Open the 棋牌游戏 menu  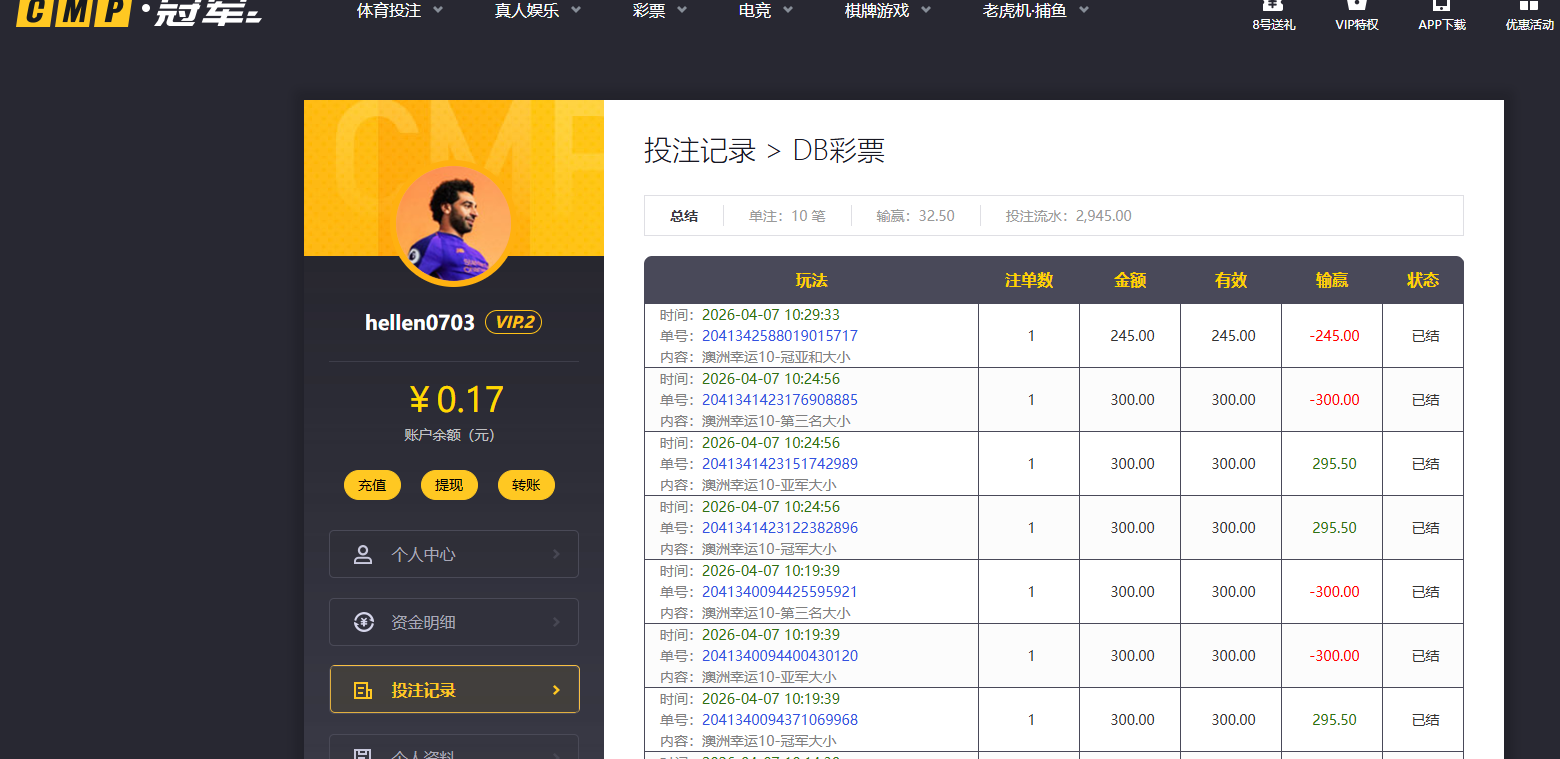click(x=887, y=11)
